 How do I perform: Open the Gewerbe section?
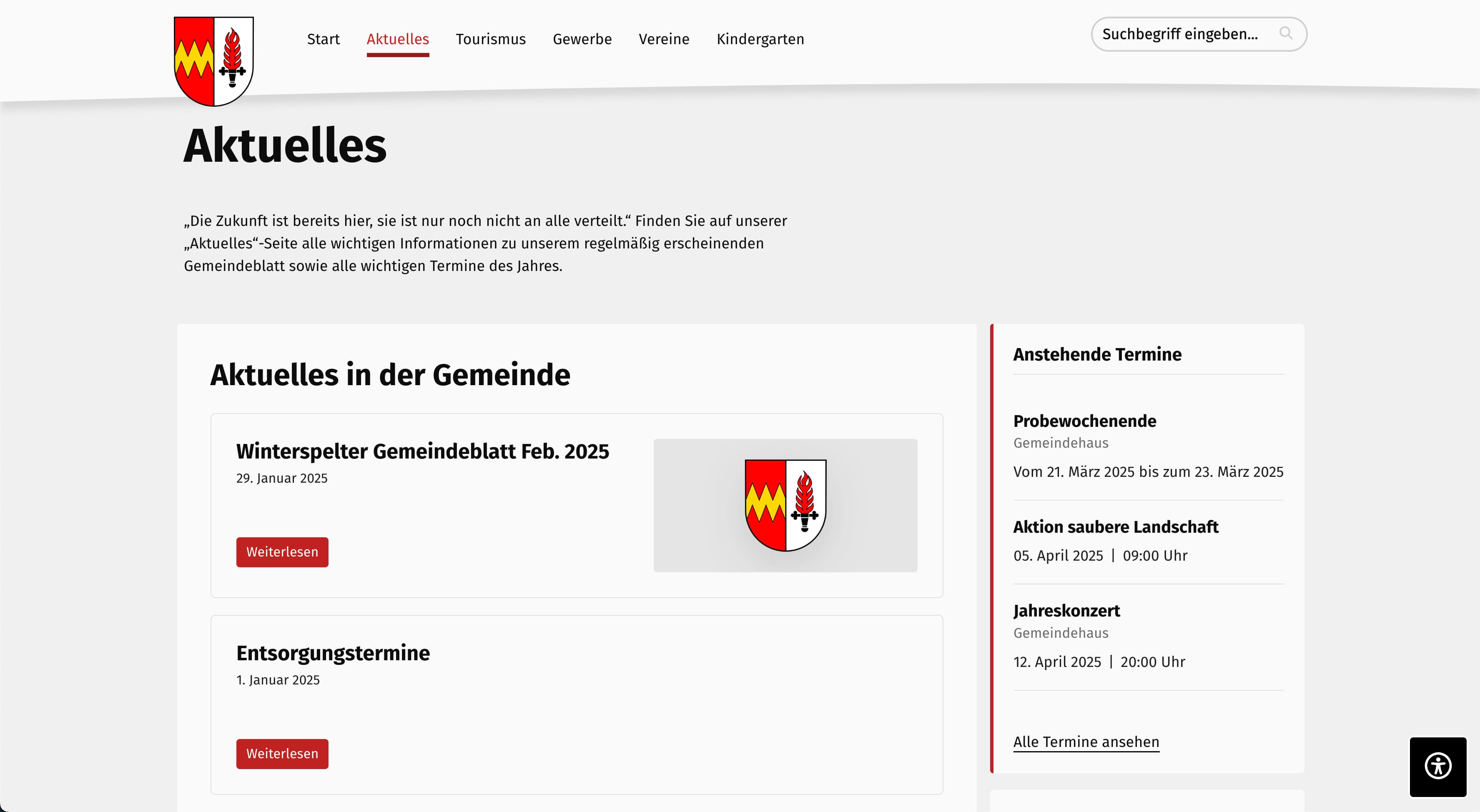point(582,39)
